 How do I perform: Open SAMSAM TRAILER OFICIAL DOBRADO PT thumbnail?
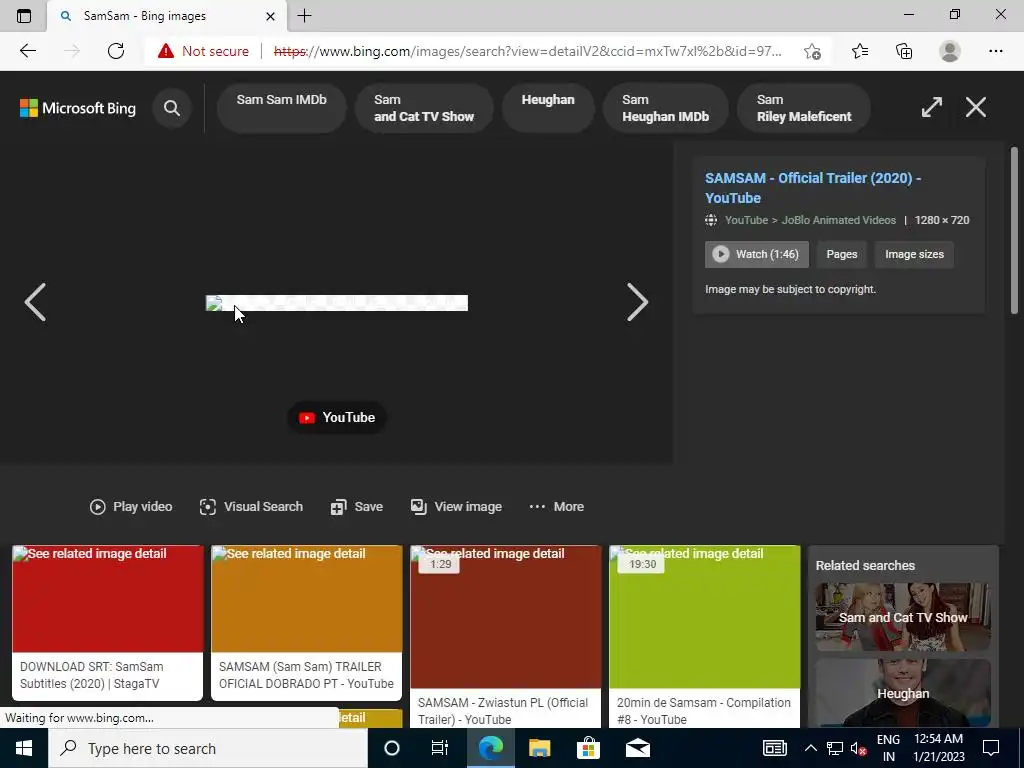(306, 599)
